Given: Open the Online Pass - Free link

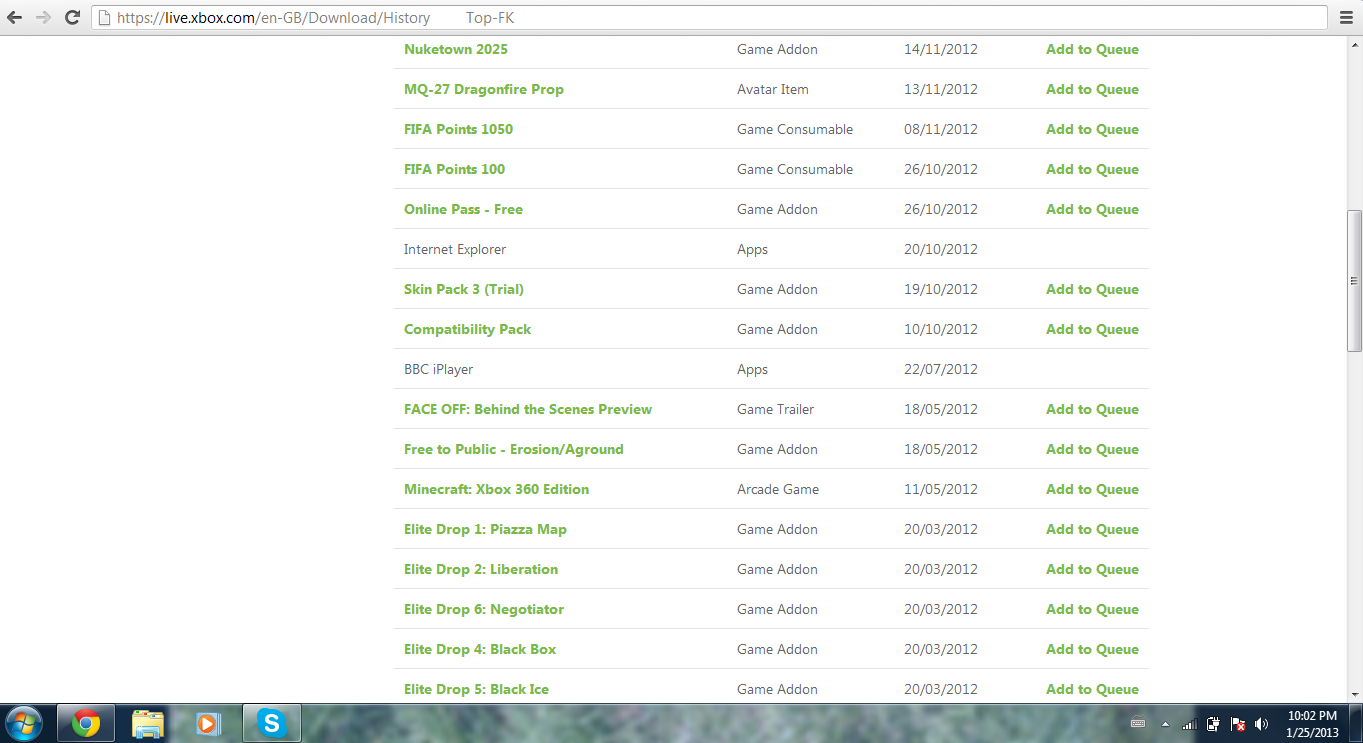Looking at the screenshot, I should tap(463, 209).
